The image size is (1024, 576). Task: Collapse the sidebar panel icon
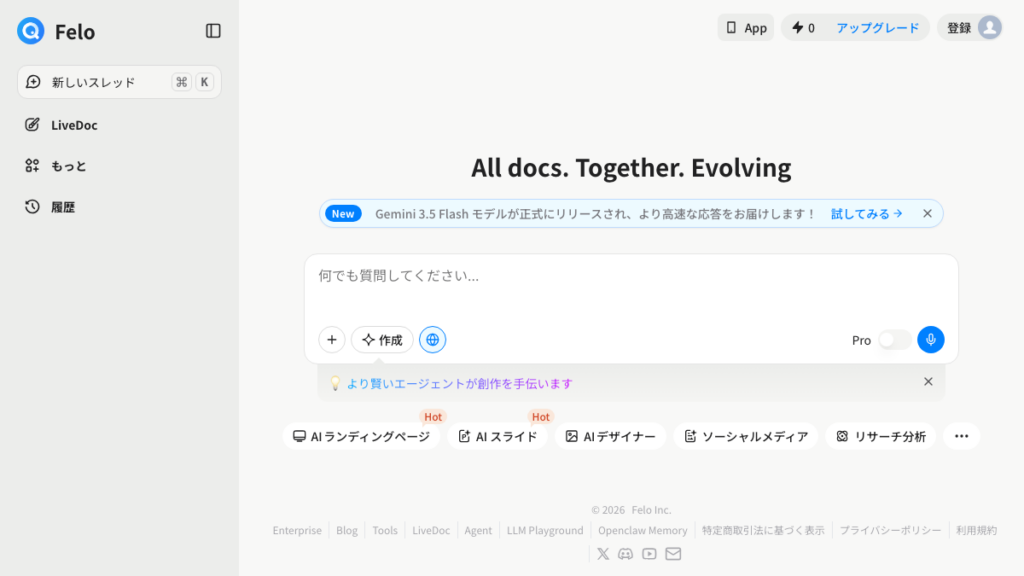click(213, 31)
